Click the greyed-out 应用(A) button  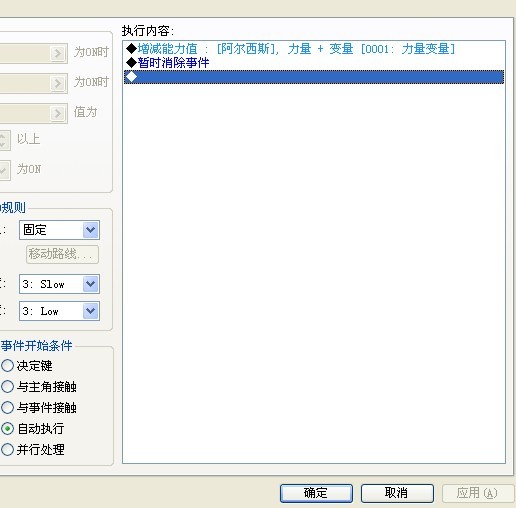coord(478,493)
